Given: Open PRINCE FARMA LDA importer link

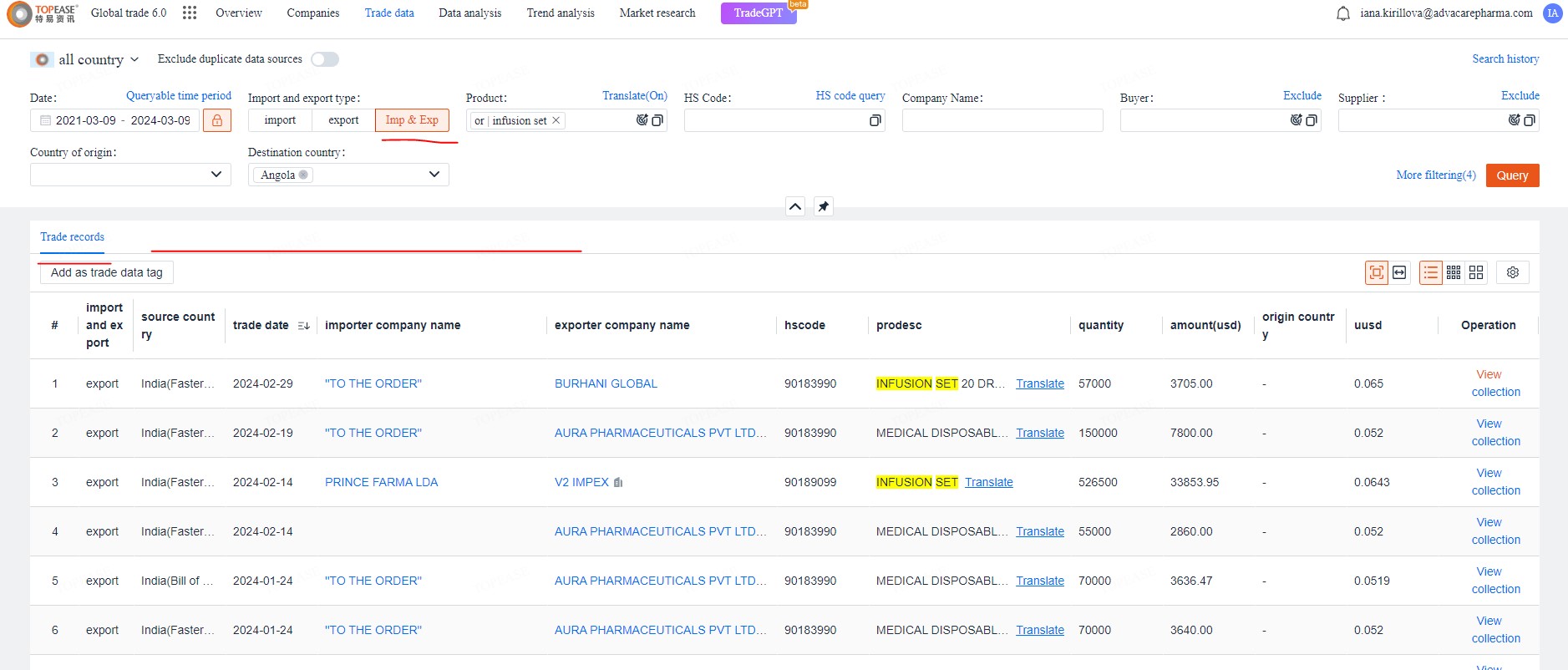Looking at the screenshot, I should pyautogui.click(x=381, y=482).
